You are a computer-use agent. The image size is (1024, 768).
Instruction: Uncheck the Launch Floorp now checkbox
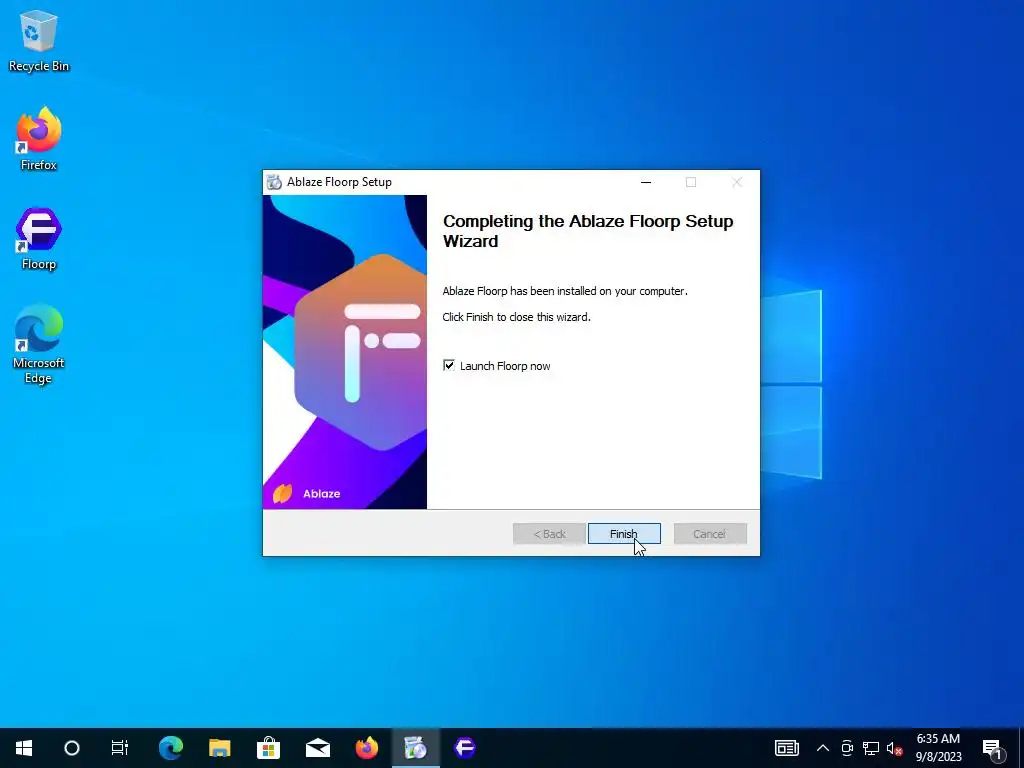click(449, 365)
